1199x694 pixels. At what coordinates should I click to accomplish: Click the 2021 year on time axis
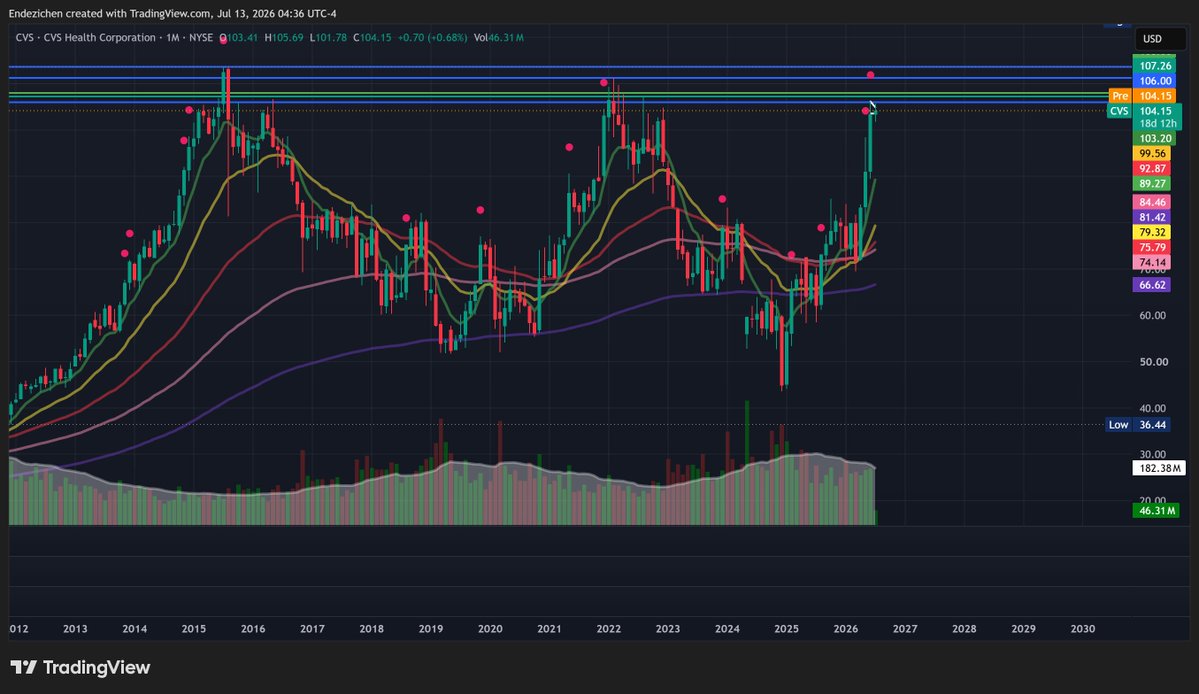click(x=549, y=628)
